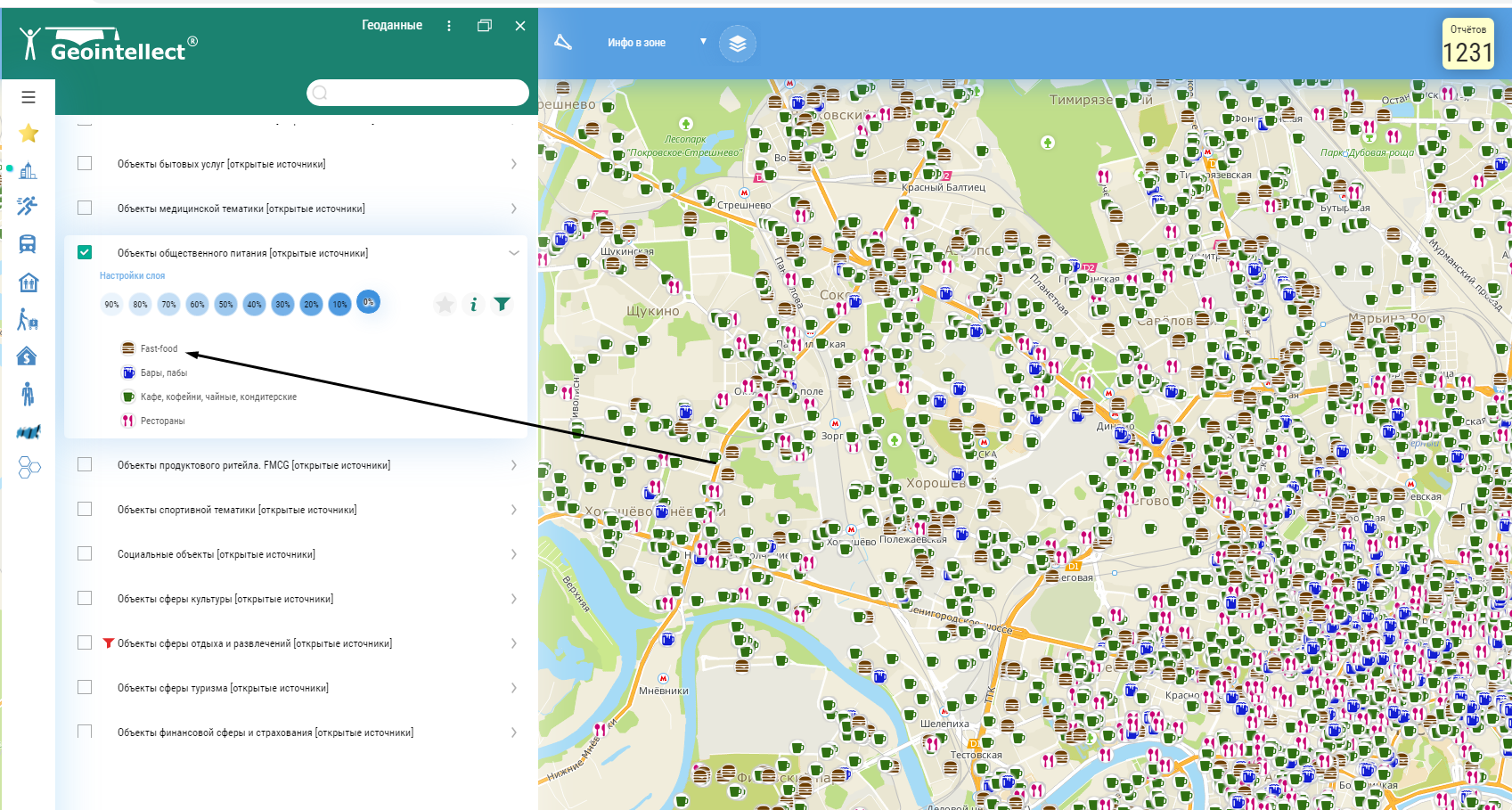Set layer transparency to 0%
Viewport: 1512px width, 810px height.
[x=368, y=302]
